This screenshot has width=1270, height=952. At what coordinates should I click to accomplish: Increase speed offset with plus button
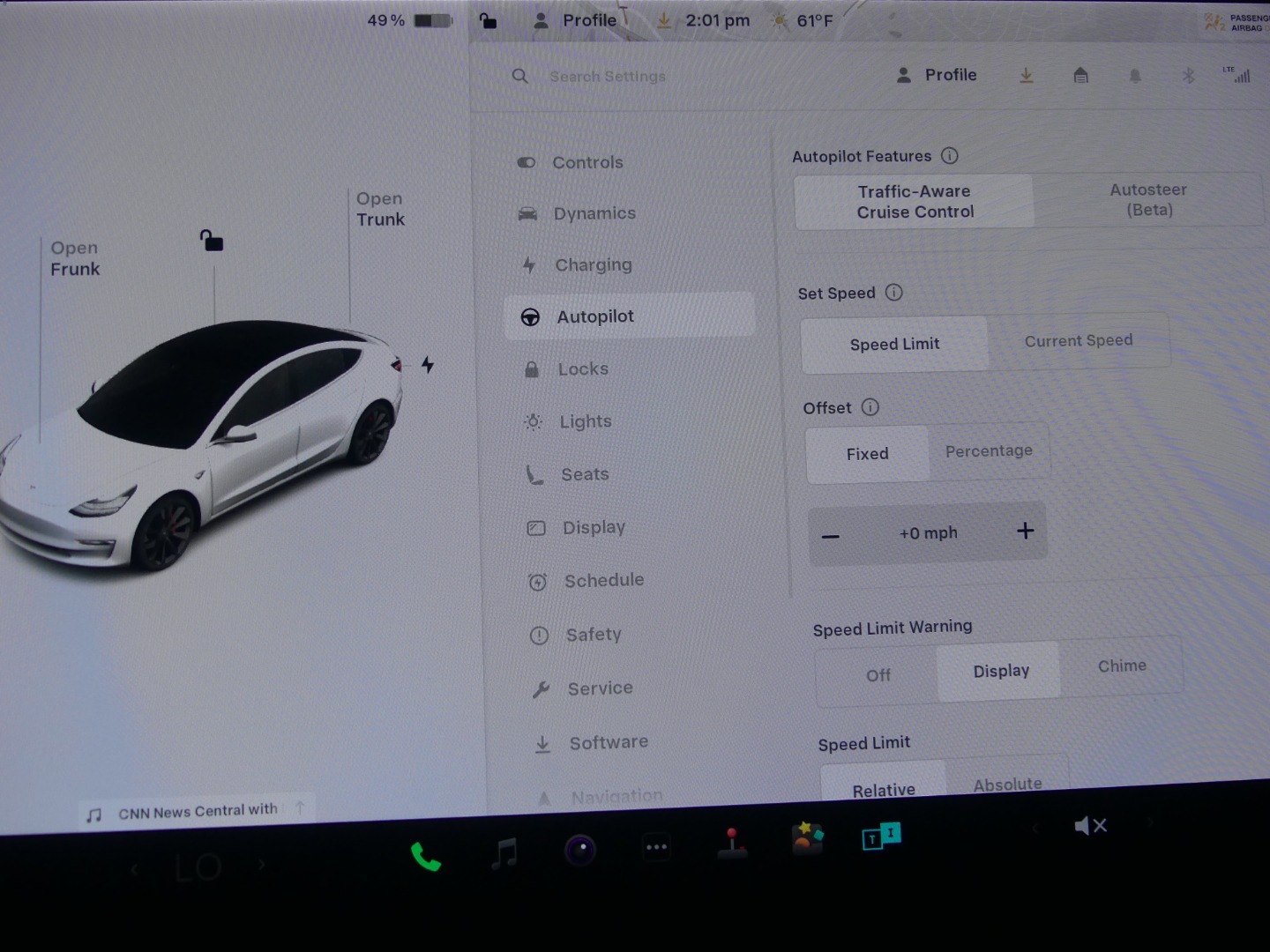point(1025,531)
